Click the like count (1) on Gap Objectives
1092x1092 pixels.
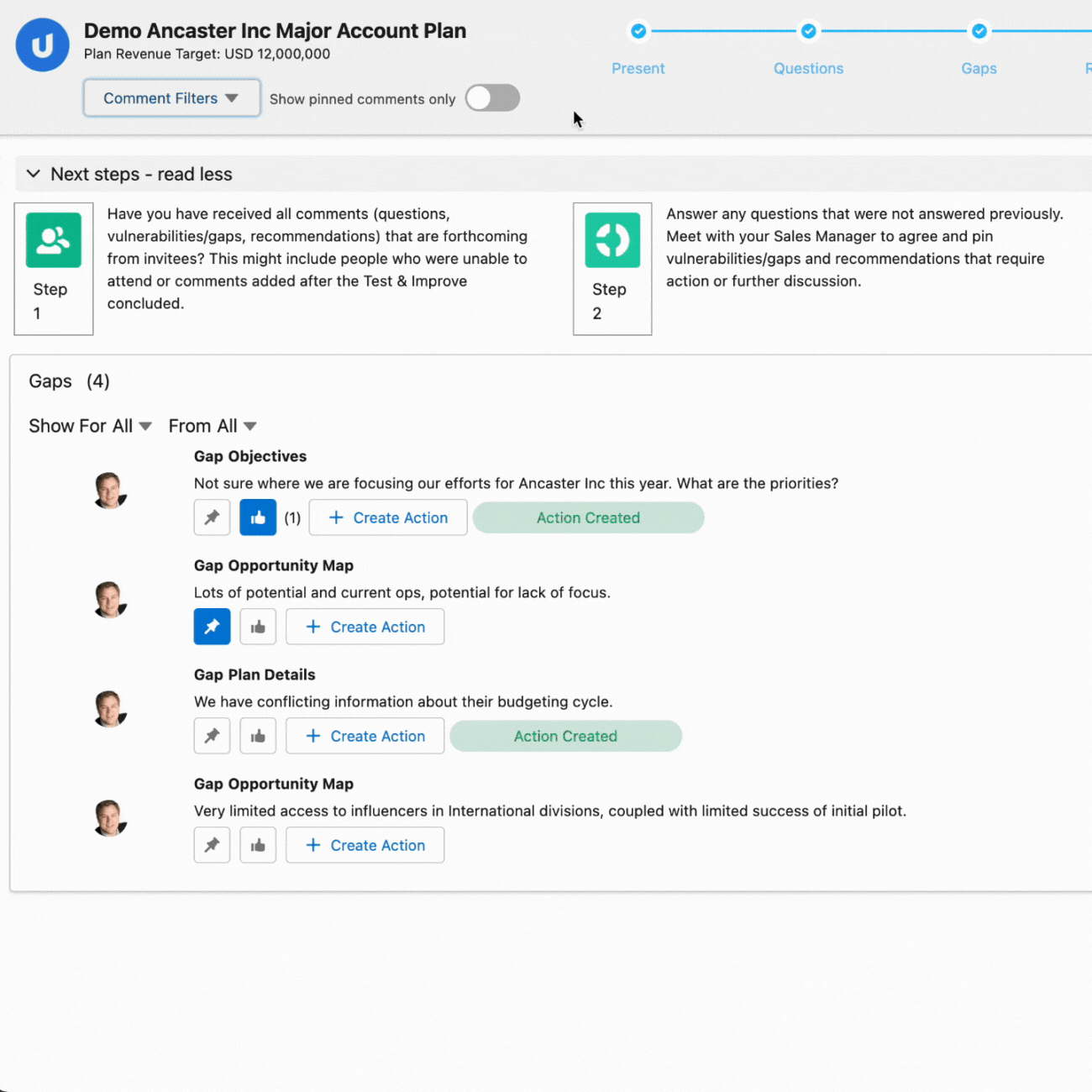point(292,518)
